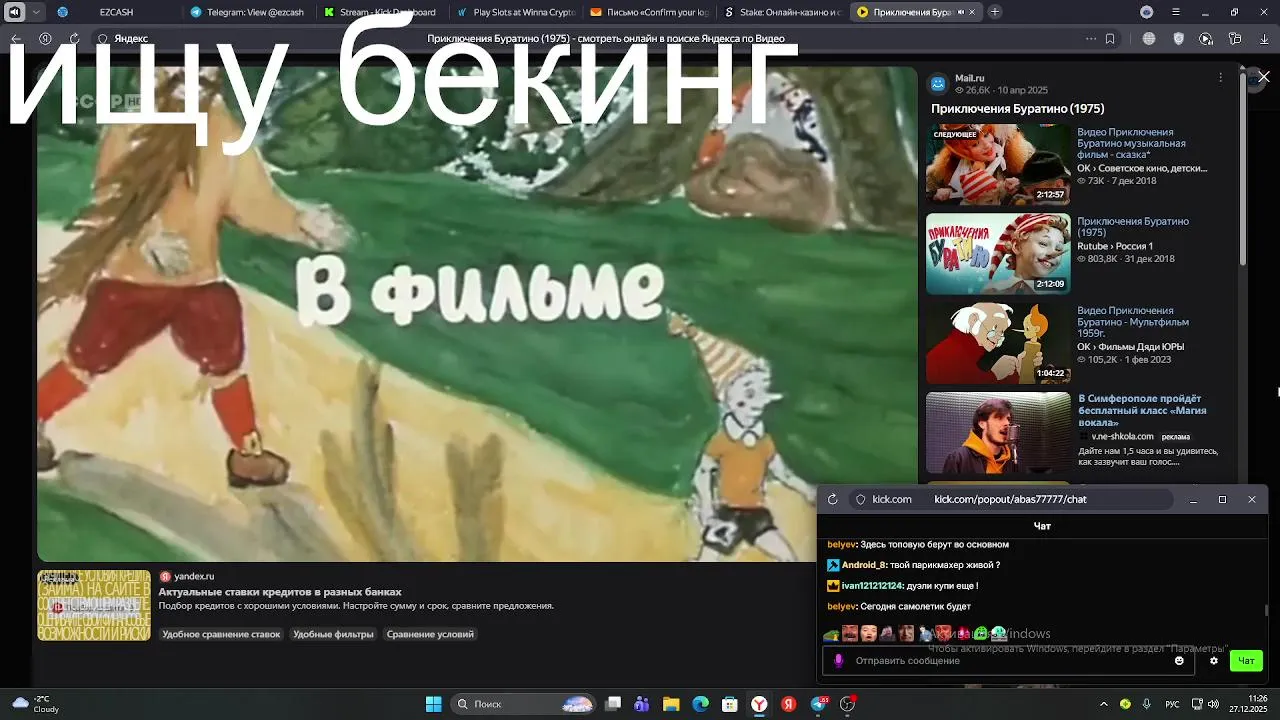Open Microsoft Edge from taskbar
This screenshot has width=1280, height=720.
(700, 704)
